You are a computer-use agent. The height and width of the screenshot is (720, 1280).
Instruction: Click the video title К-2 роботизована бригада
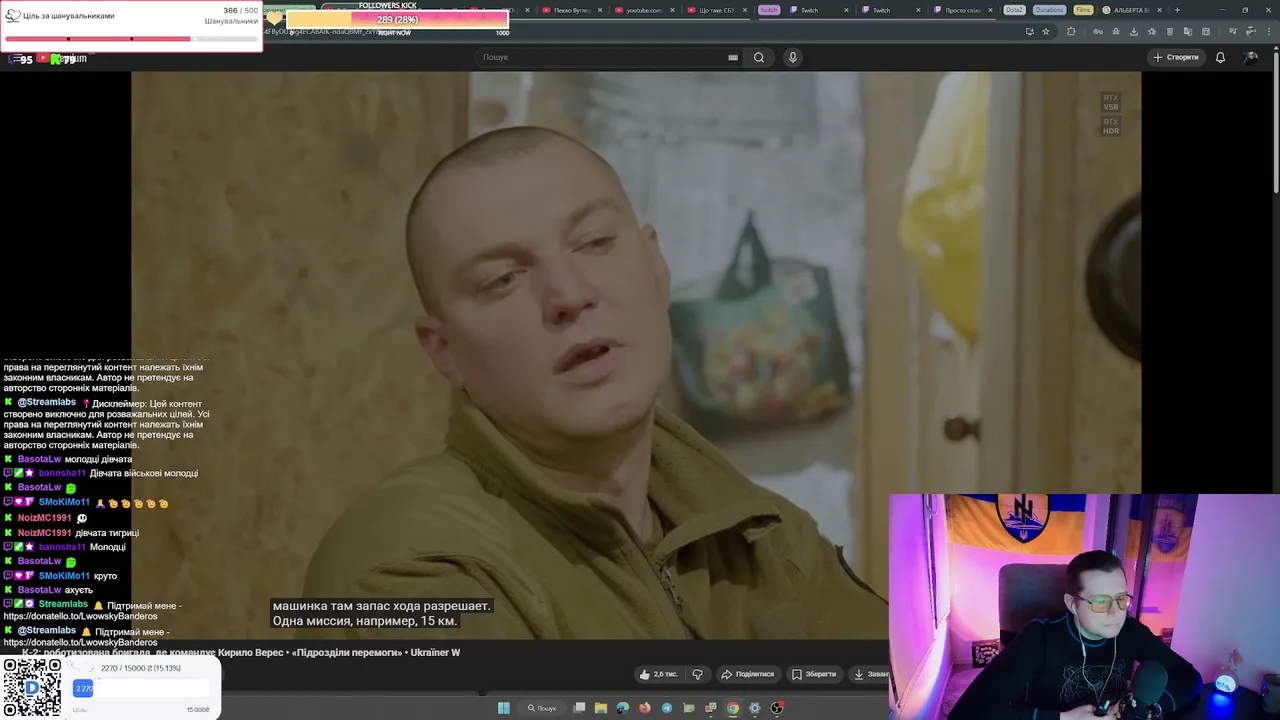(x=242, y=652)
